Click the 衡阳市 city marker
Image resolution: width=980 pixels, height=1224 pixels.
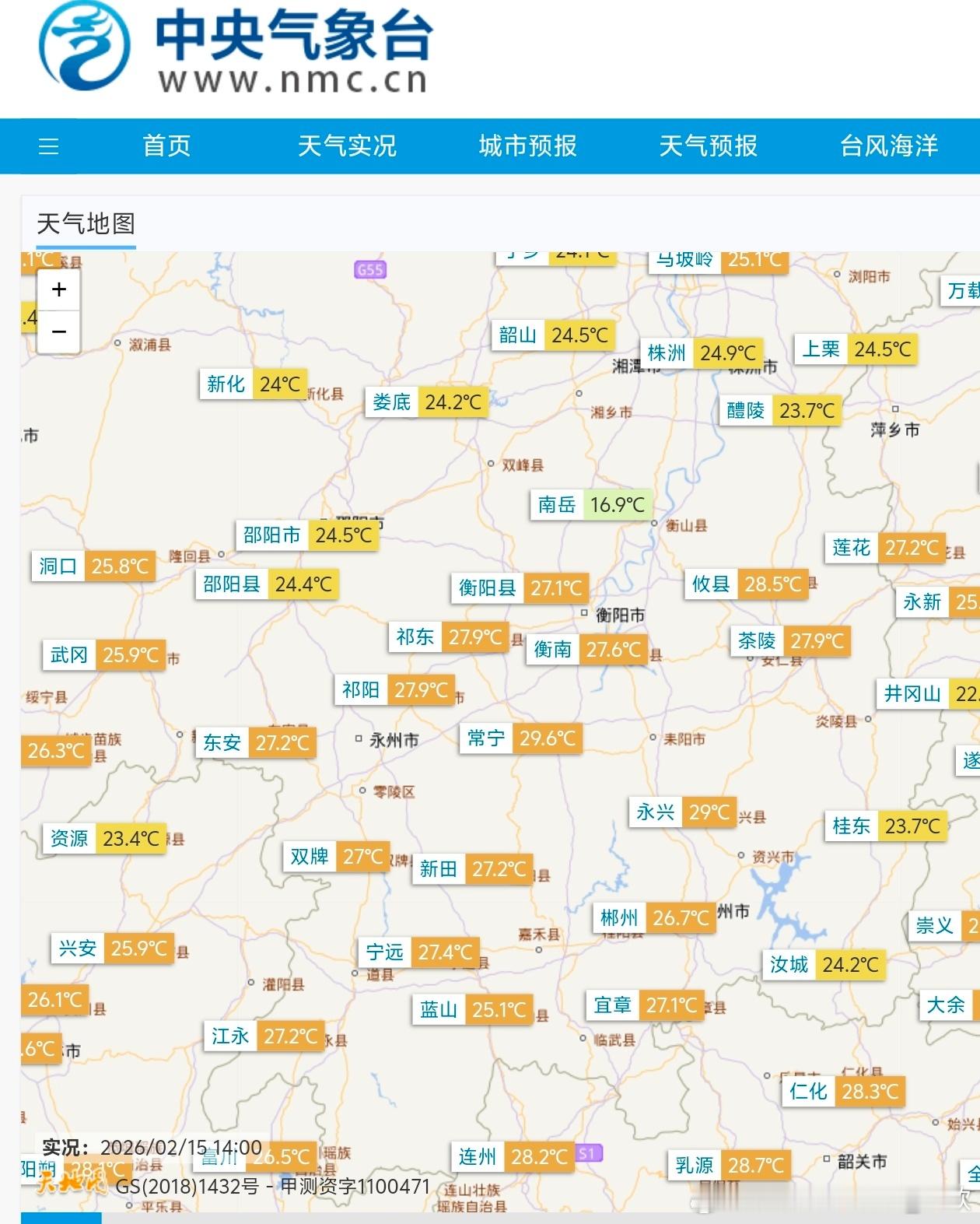(x=613, y=615)
